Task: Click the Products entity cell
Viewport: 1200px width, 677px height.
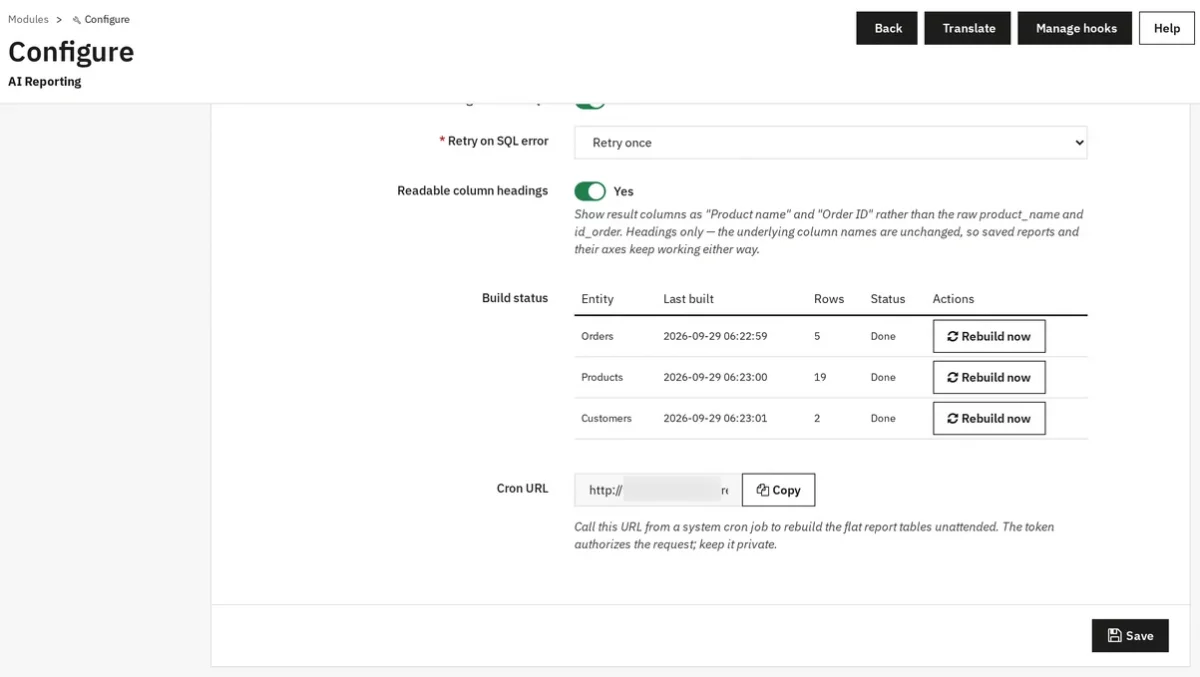Action: tap(602, 377)
